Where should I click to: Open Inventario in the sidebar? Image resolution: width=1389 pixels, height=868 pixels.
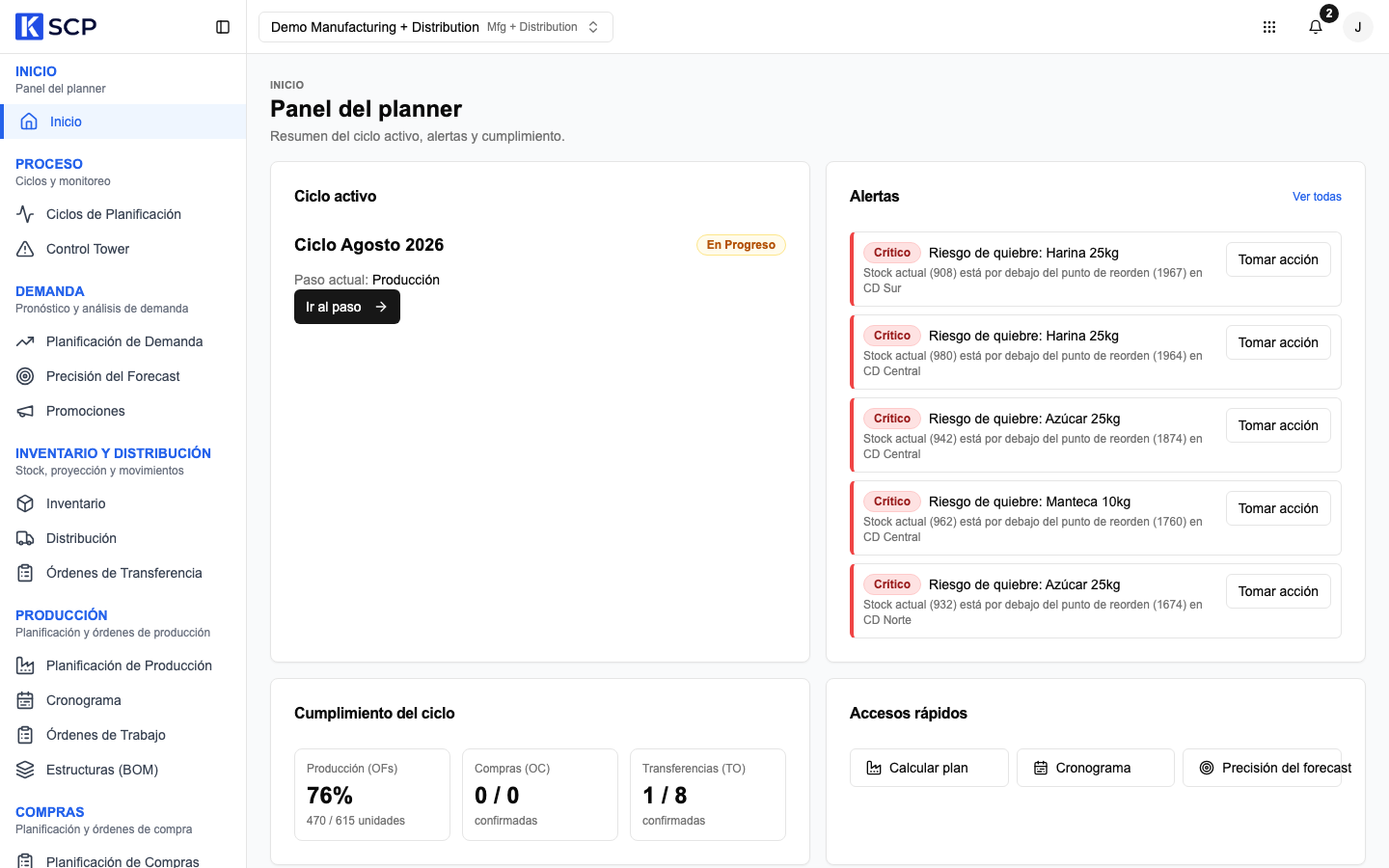pos(123,503)
